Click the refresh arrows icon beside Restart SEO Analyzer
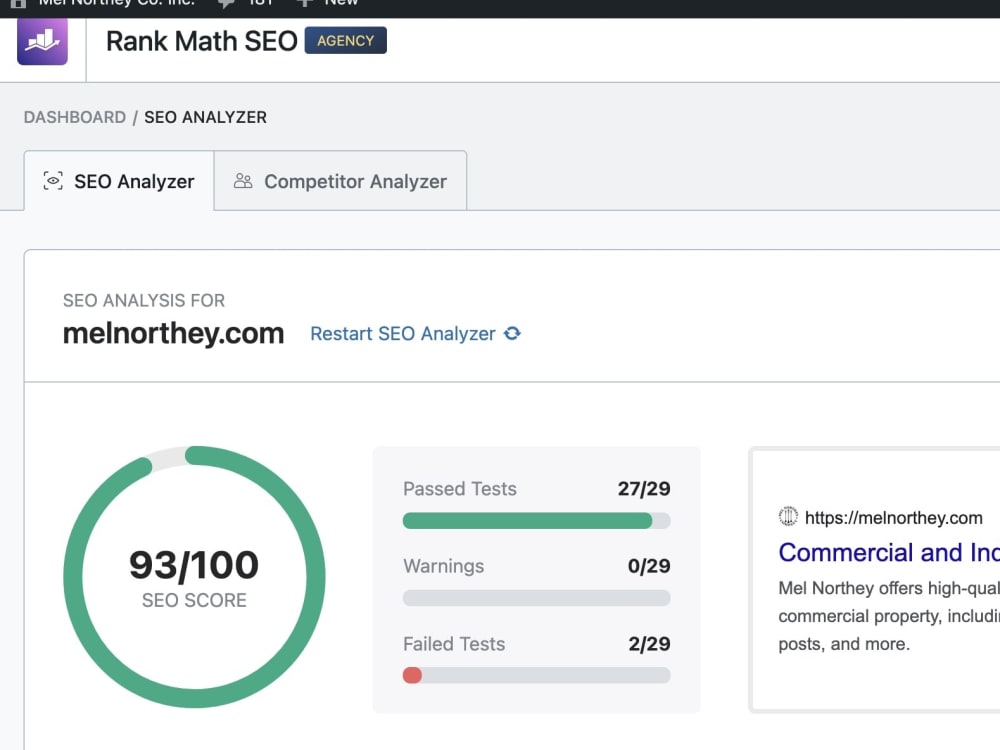Screen dimensions: 1000x750 click(x=512, y=334)
